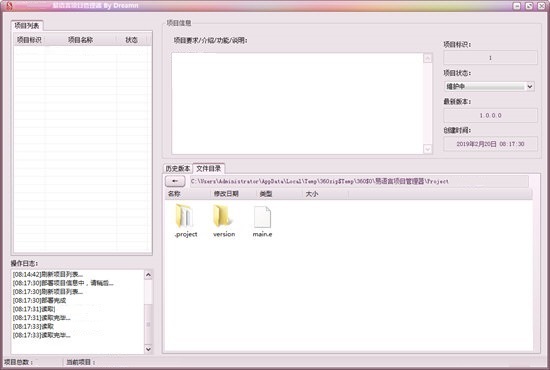Click into the 项目要求/介绍/功能/说明 text area
550x370 pixels.
pyautogui.click(x=297, y=103)
